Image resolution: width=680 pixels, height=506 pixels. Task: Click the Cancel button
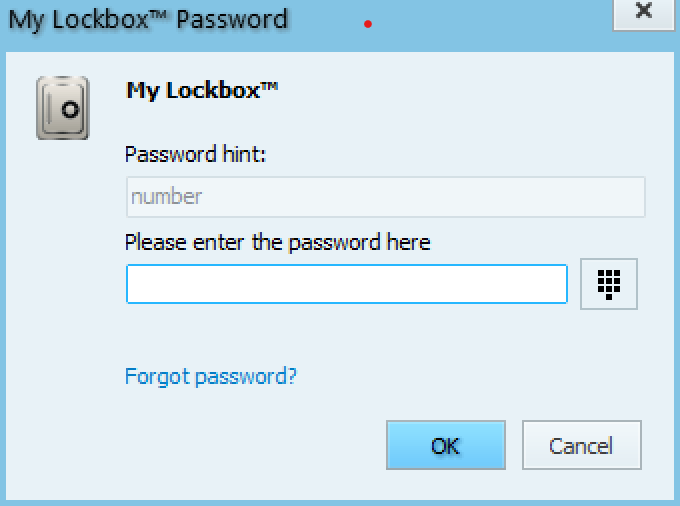582,445
